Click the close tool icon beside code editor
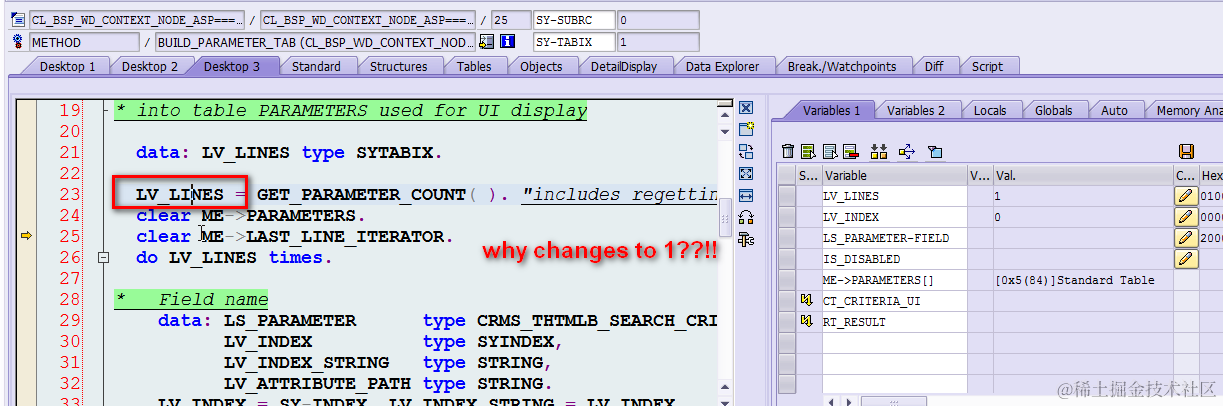This screenshot has width=1223, height=406. 745,108
